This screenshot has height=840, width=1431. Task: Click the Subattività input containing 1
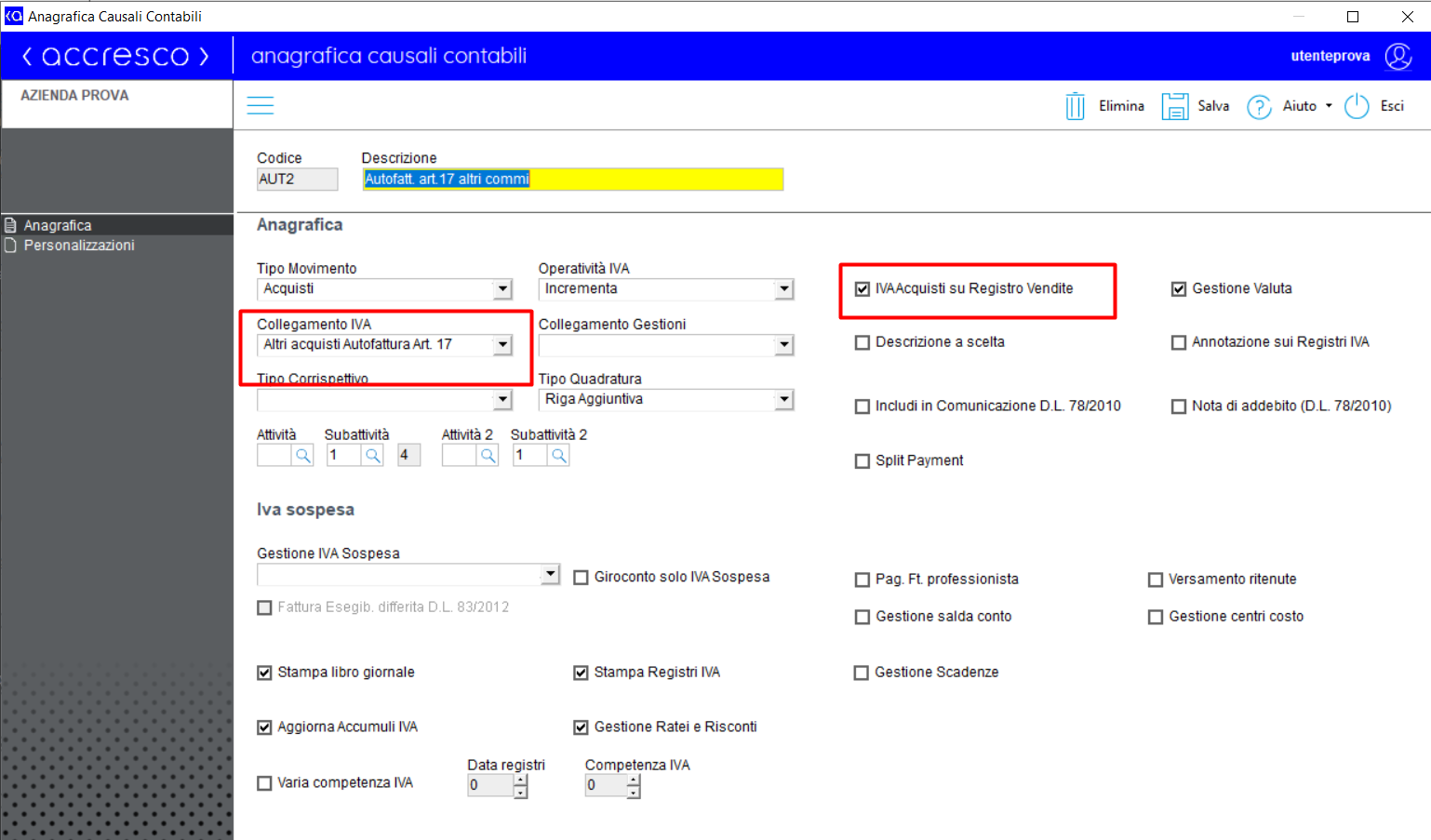[344, 456]
